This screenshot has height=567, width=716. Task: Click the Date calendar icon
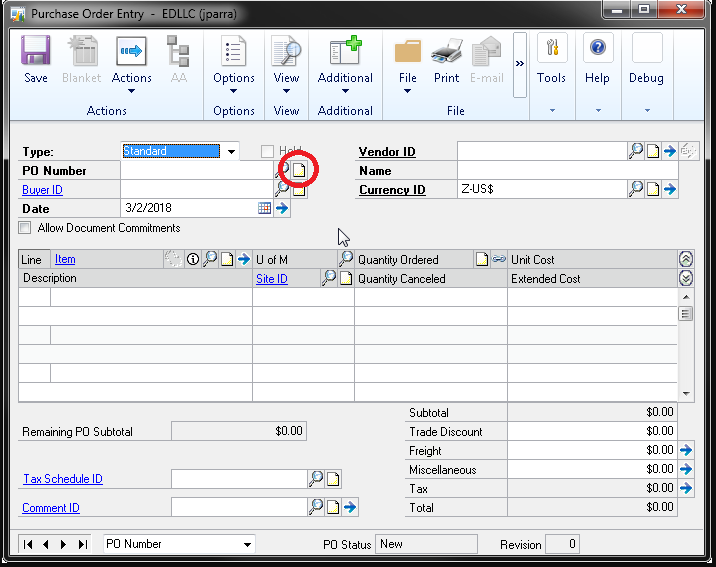[x=264, y=208]
